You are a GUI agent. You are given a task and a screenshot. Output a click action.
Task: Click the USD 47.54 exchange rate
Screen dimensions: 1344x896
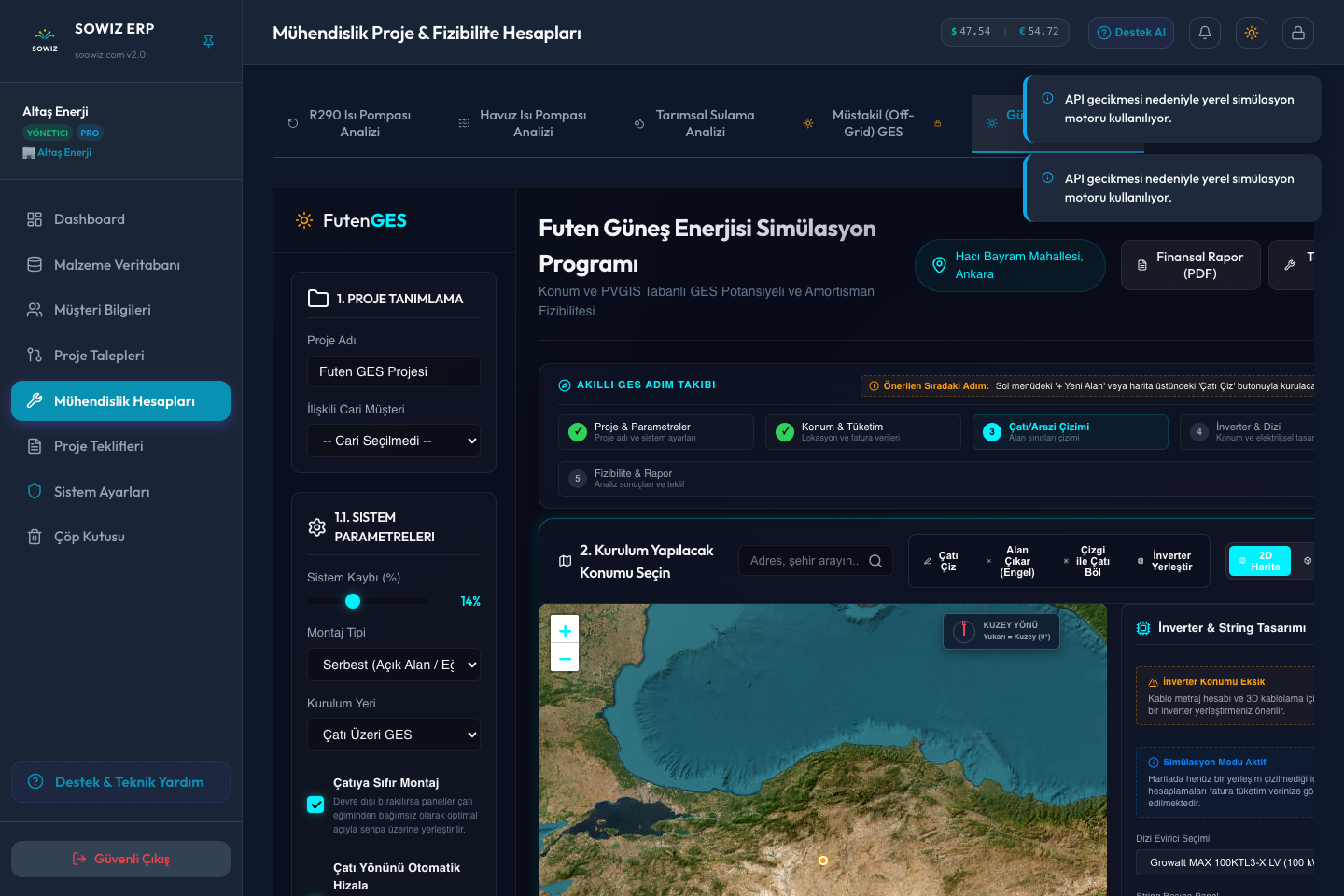[x=971, y=32]
